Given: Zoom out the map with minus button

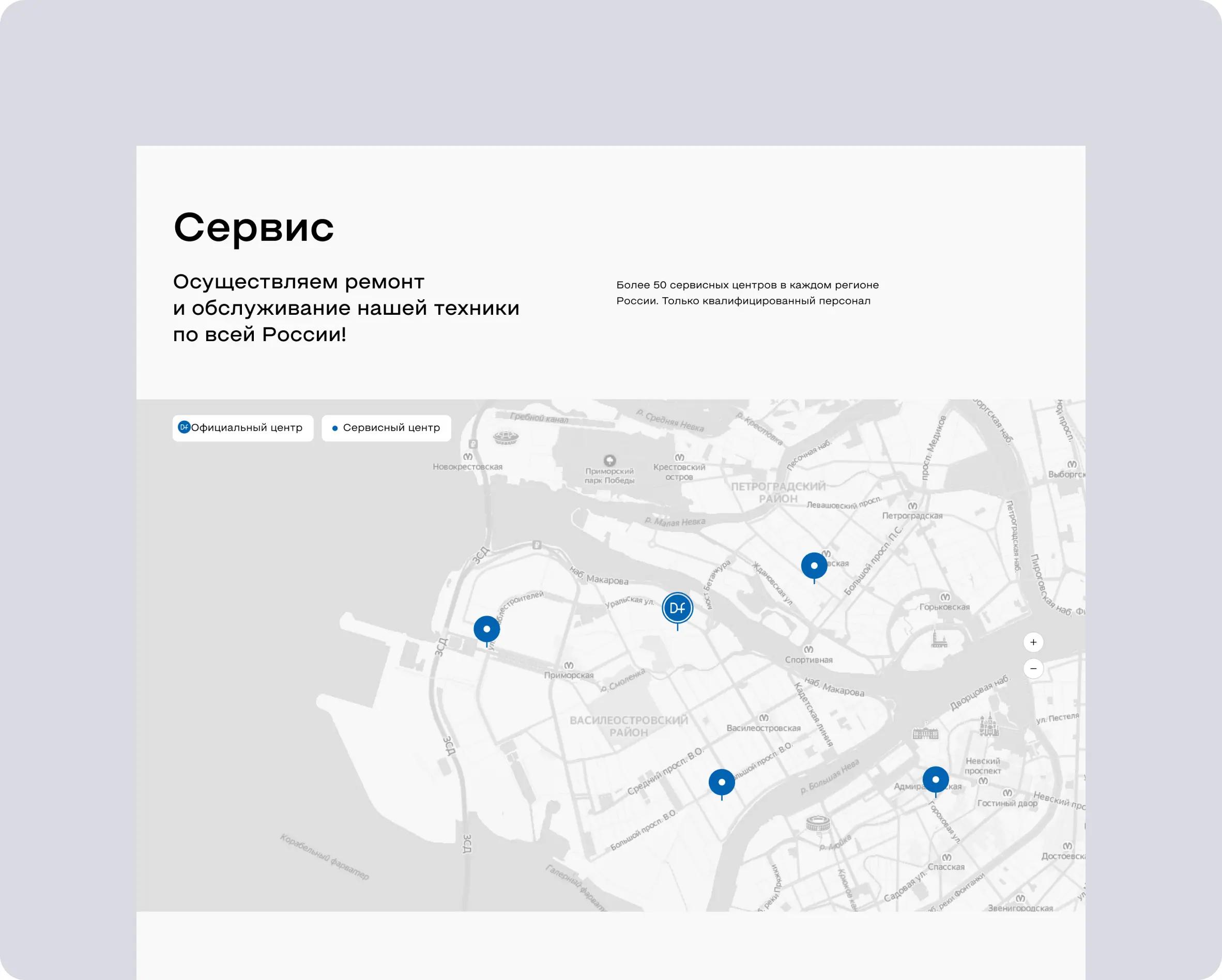Looking at the screenshot, I should (x=1033, y=669).
